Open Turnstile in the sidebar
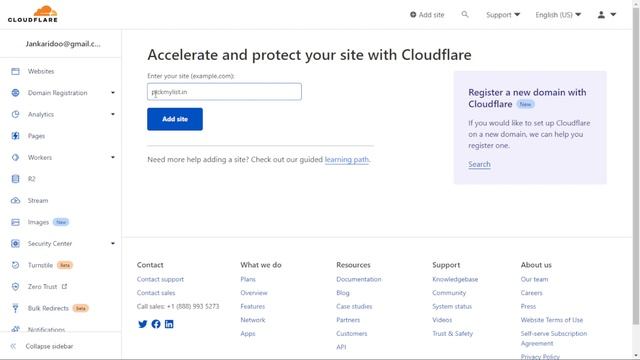Viewport: 640px width, 360px height. pos(40,265)
